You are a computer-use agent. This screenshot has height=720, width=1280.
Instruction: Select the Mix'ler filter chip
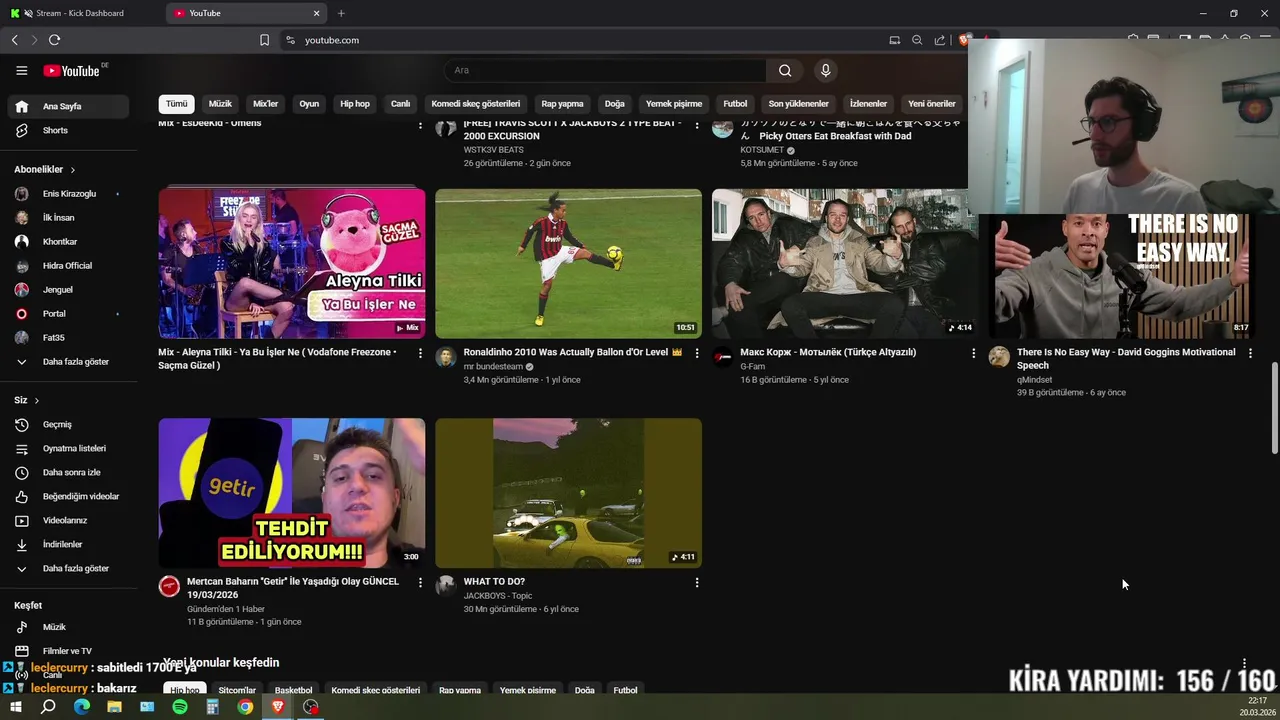pyautogui.click(x=266, y=104)
